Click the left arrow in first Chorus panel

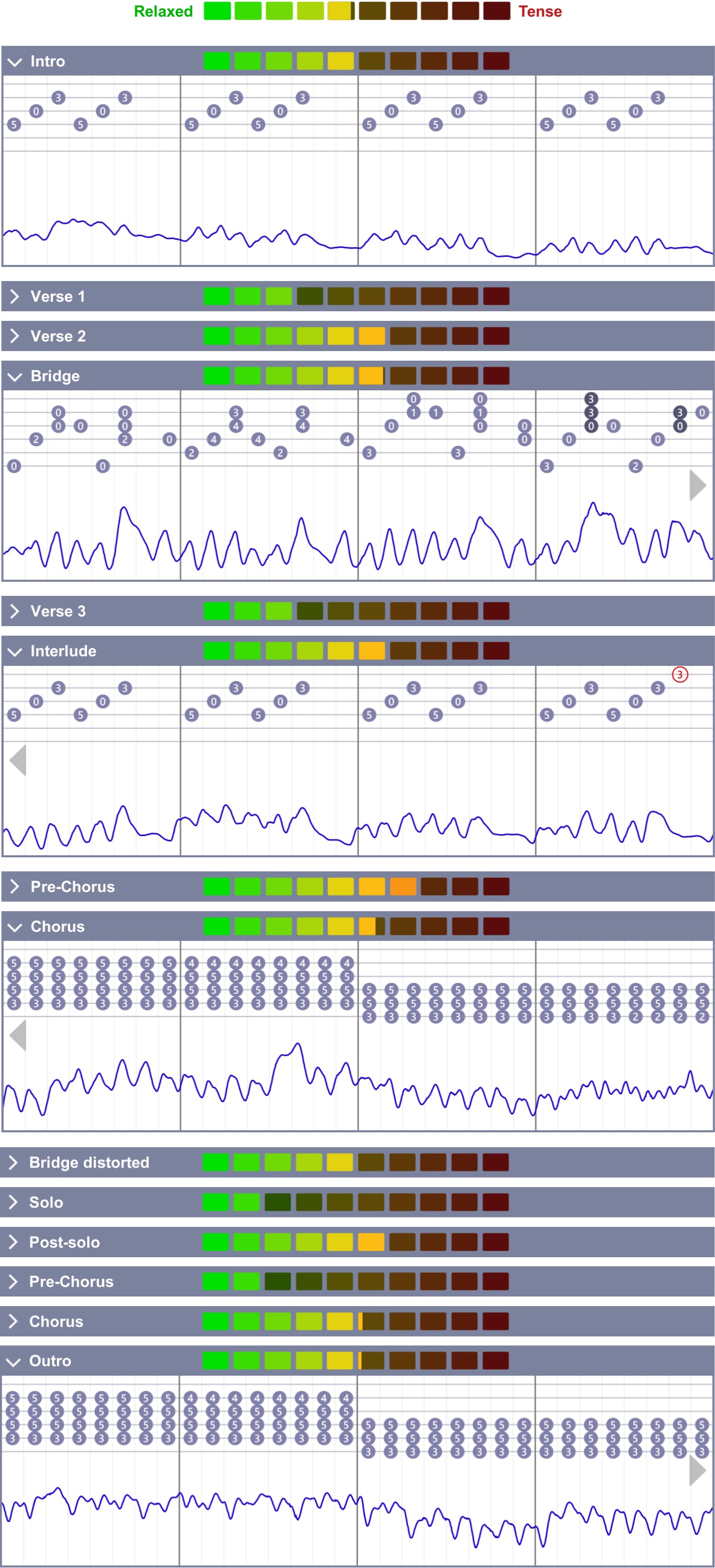pyautogui.click(x=18, y=1036)
